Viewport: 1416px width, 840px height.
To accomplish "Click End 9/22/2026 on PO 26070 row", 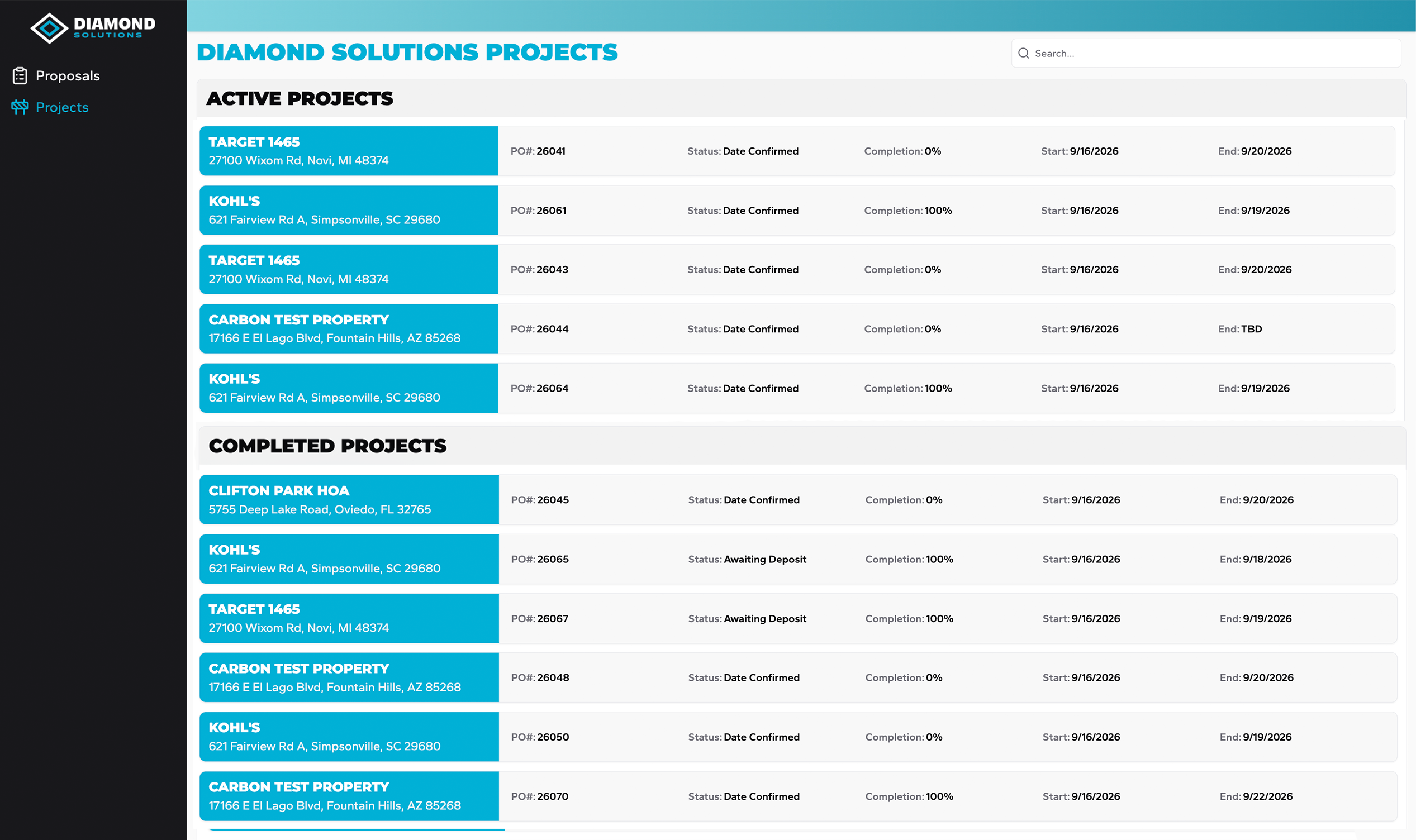I will pos(1256,796).
